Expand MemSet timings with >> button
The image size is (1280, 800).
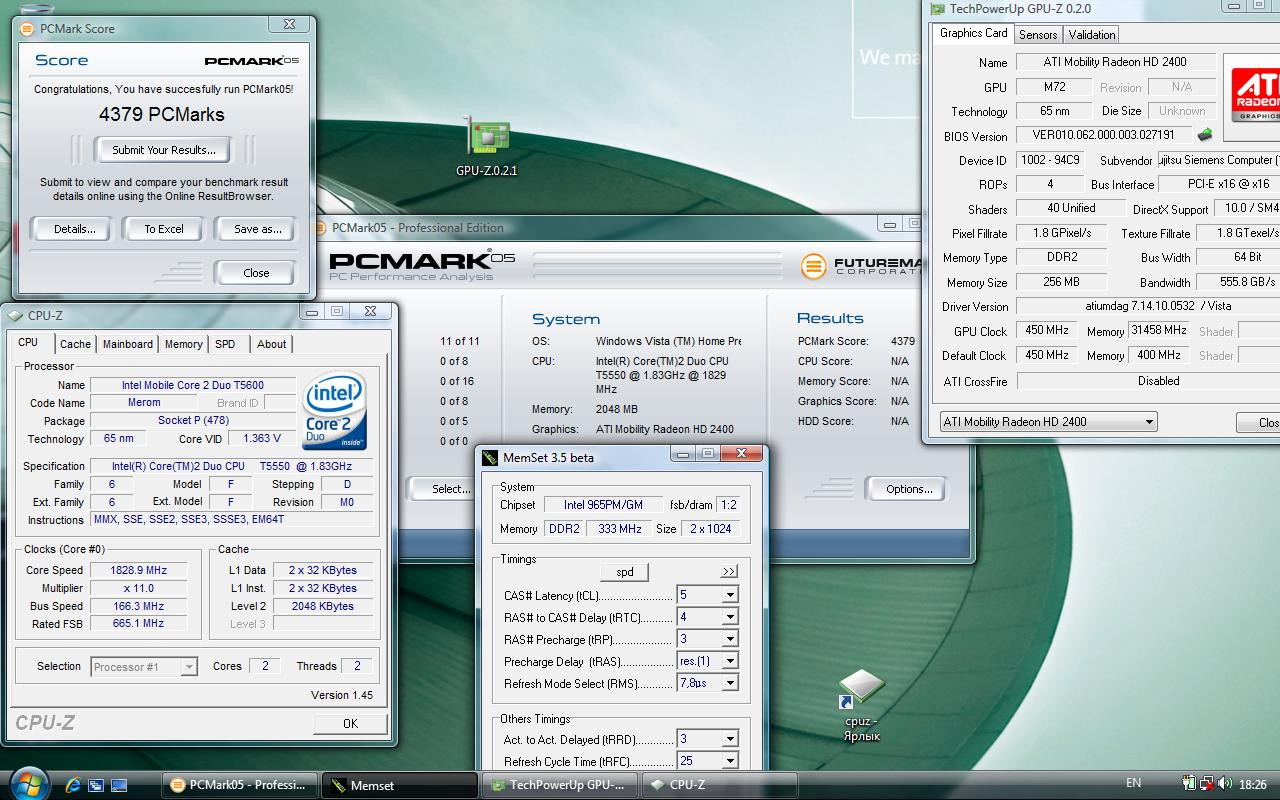point(729,572)
